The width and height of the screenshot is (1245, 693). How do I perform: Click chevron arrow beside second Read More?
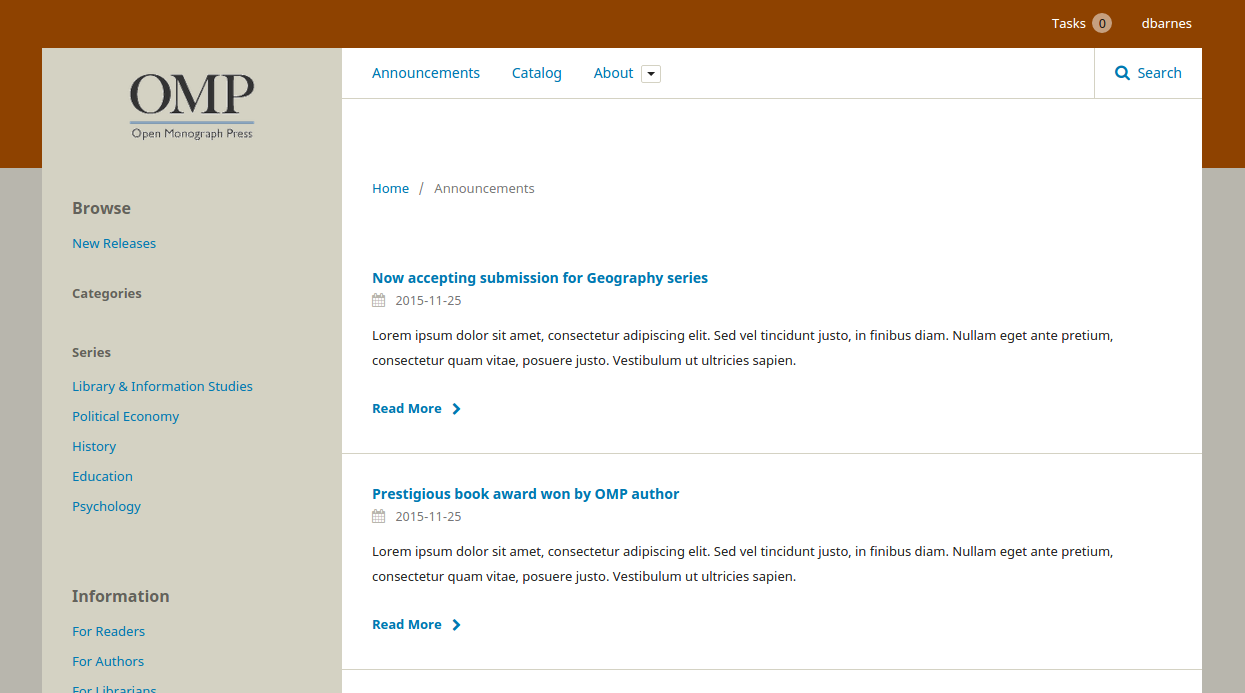point(456,625)
